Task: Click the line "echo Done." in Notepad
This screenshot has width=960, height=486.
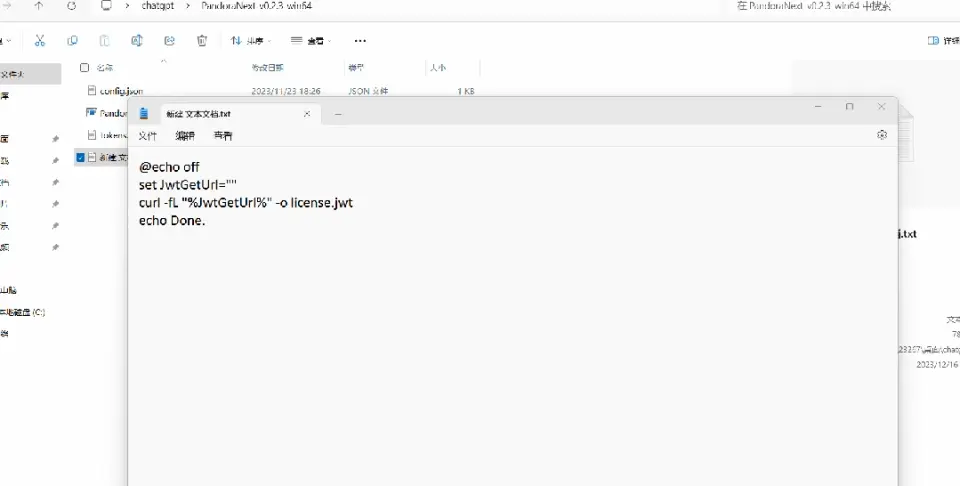Action: (171, 221)
